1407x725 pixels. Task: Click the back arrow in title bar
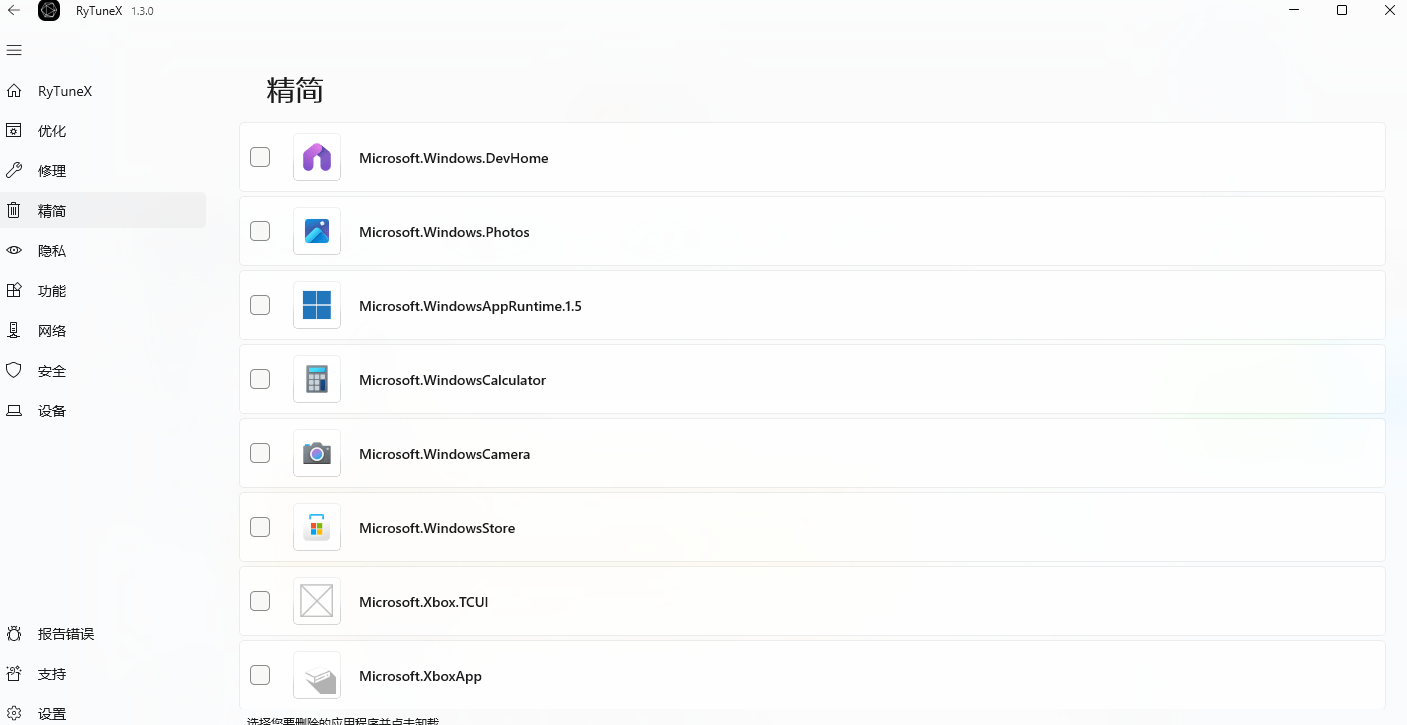[x=14, y=11]
